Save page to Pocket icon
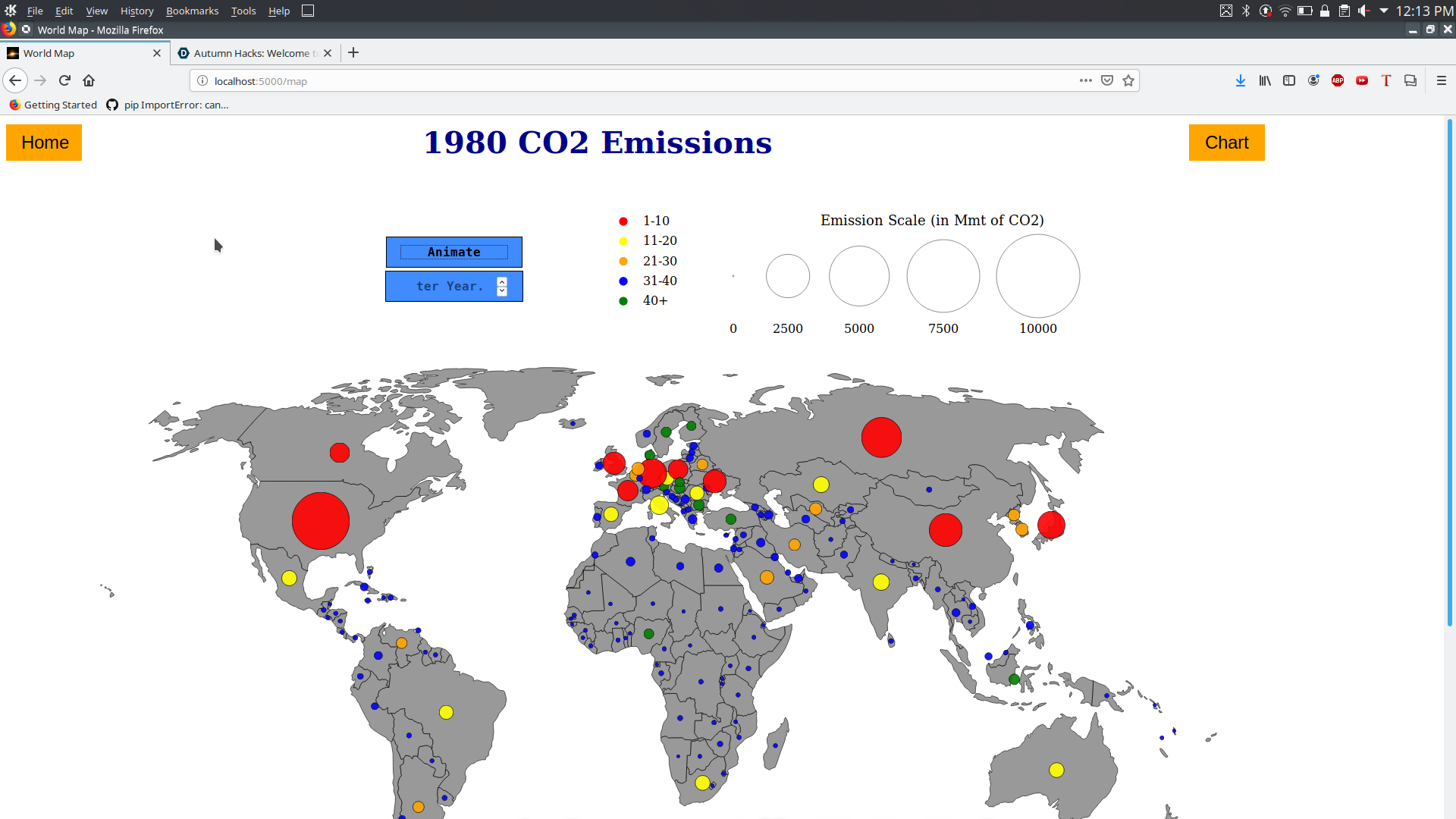This screenshot has height=819, width=1456. tap(1107, 80)
